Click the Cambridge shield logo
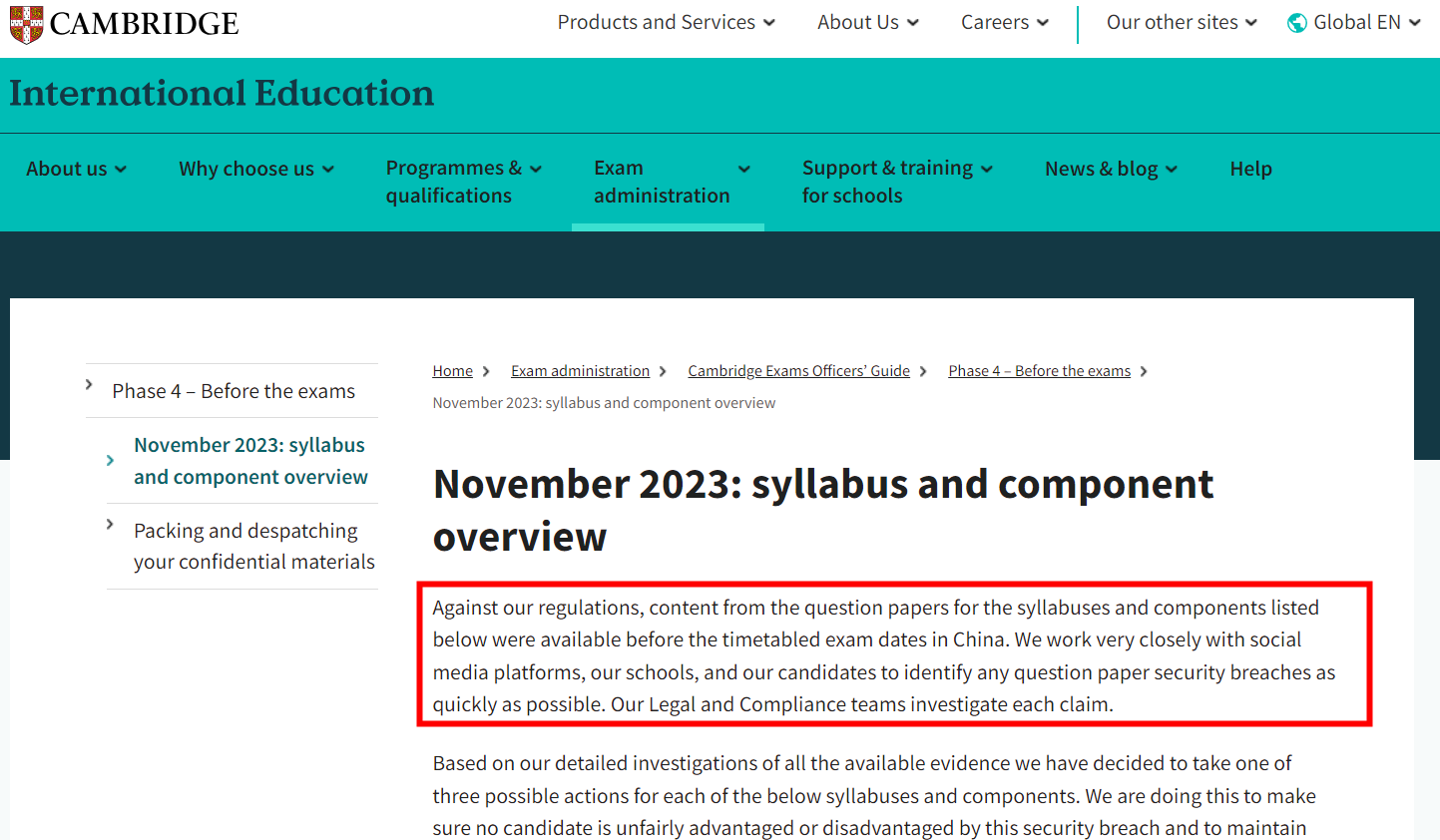Image resolution: width=1440 pixels, height=840 pixels. pos(26,24)
